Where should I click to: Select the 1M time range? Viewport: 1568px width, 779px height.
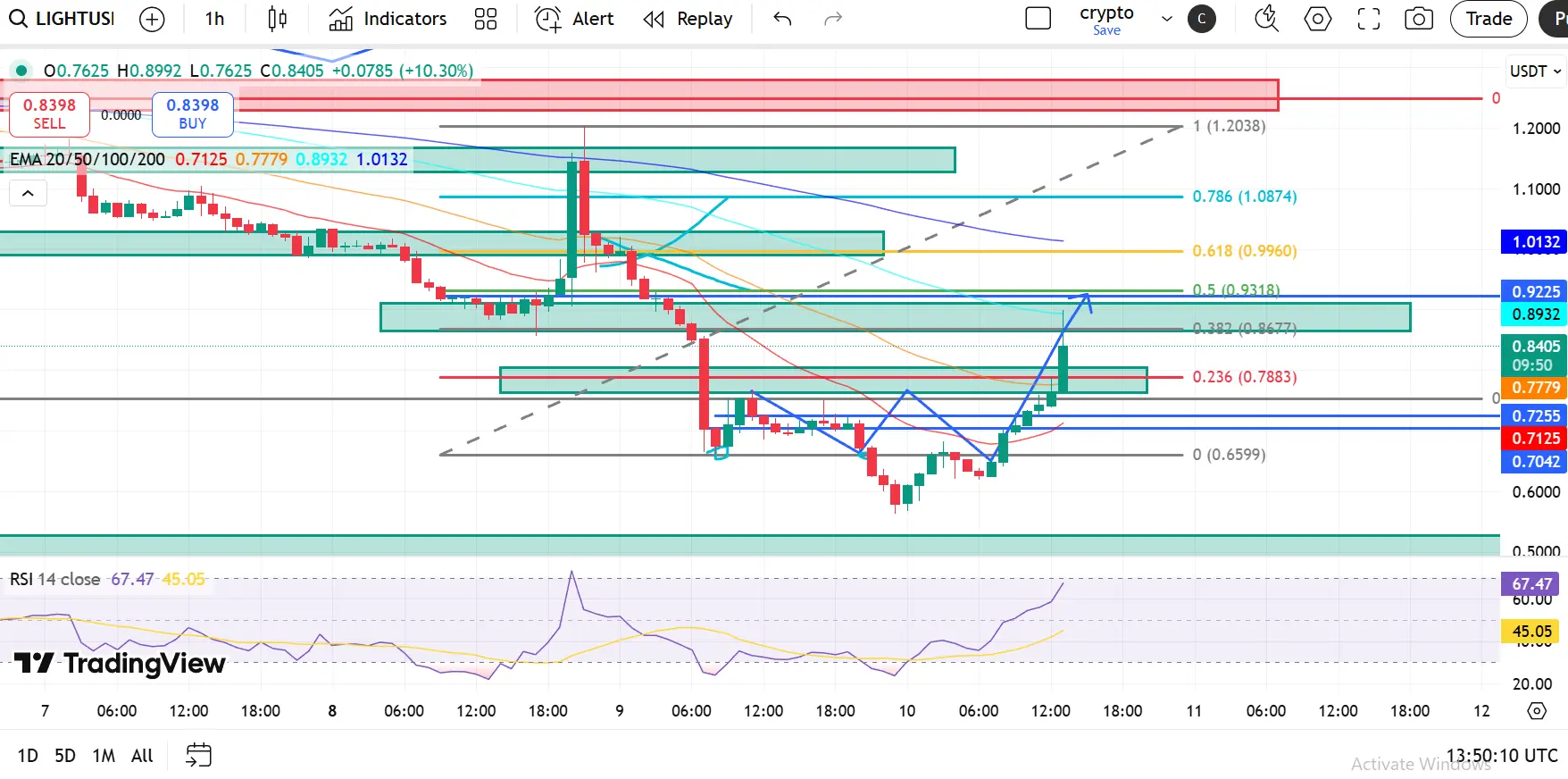coord(104,756)
